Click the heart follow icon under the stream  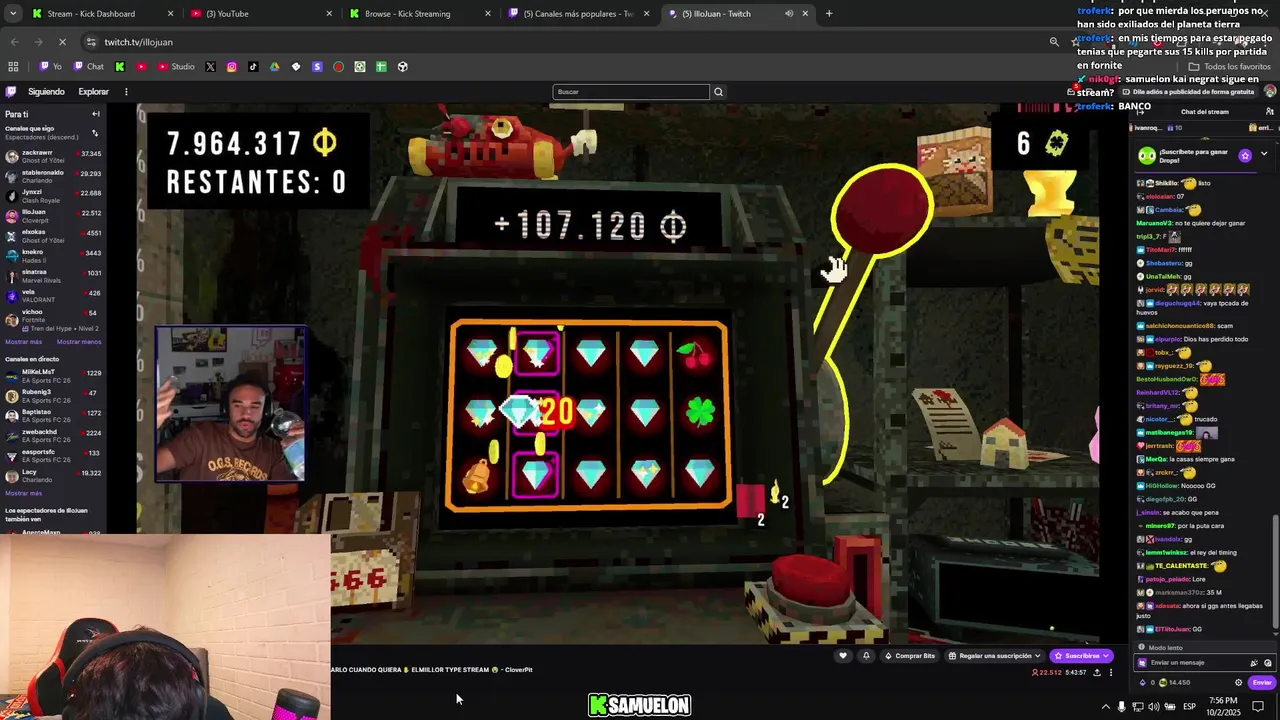(843, 656)
